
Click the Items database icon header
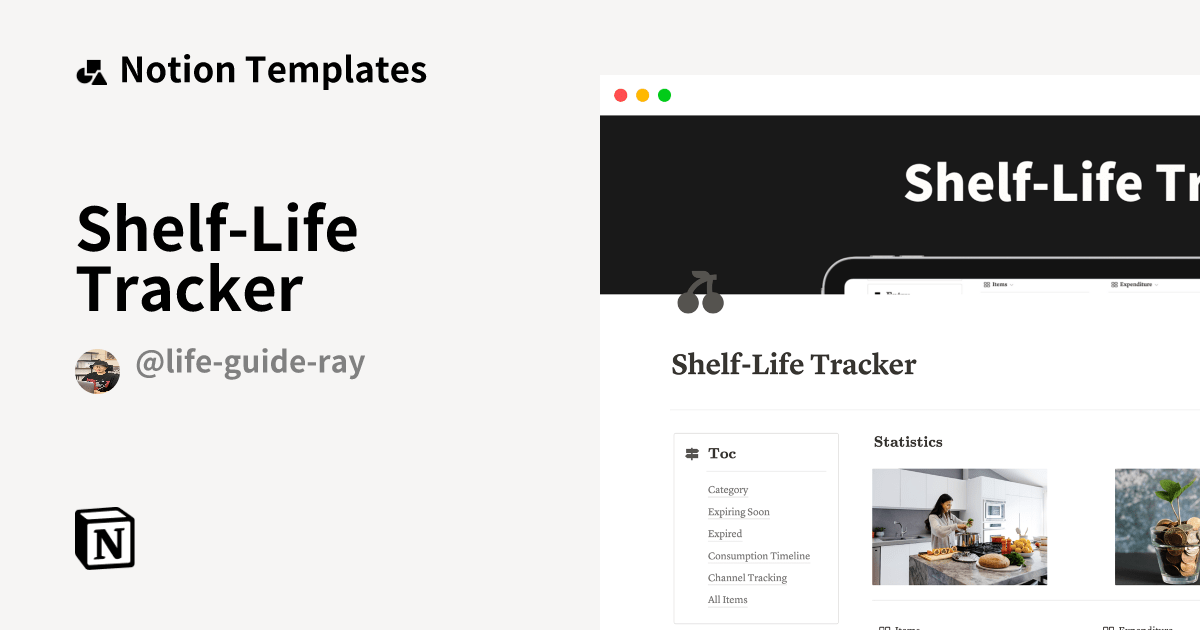click(987, 285)
